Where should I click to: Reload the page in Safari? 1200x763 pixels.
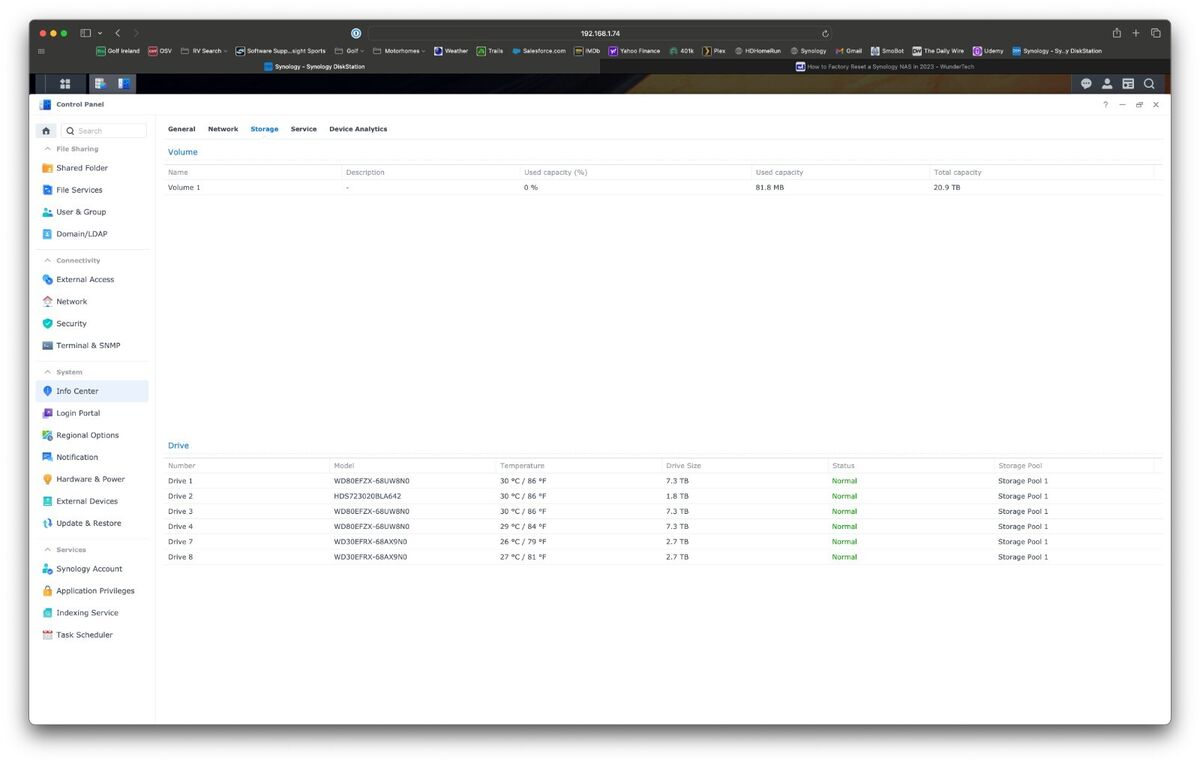[824, 33]
